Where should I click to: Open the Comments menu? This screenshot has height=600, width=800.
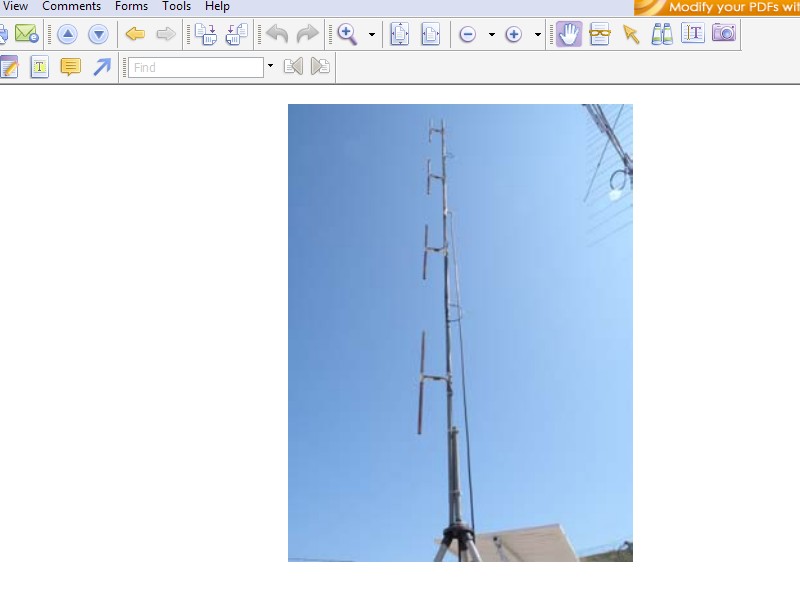coord(71,6)
